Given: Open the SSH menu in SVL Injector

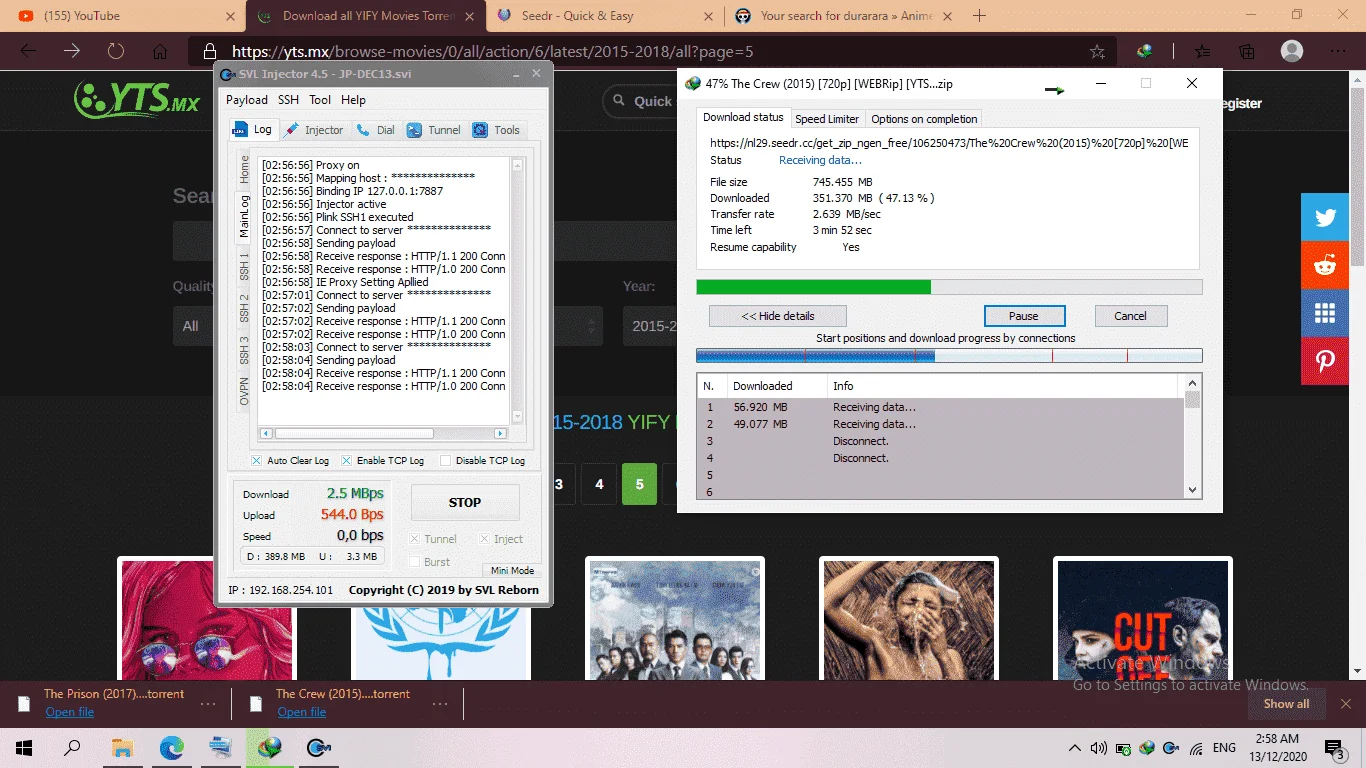Looking at the screenshot, I should point(288,100).
